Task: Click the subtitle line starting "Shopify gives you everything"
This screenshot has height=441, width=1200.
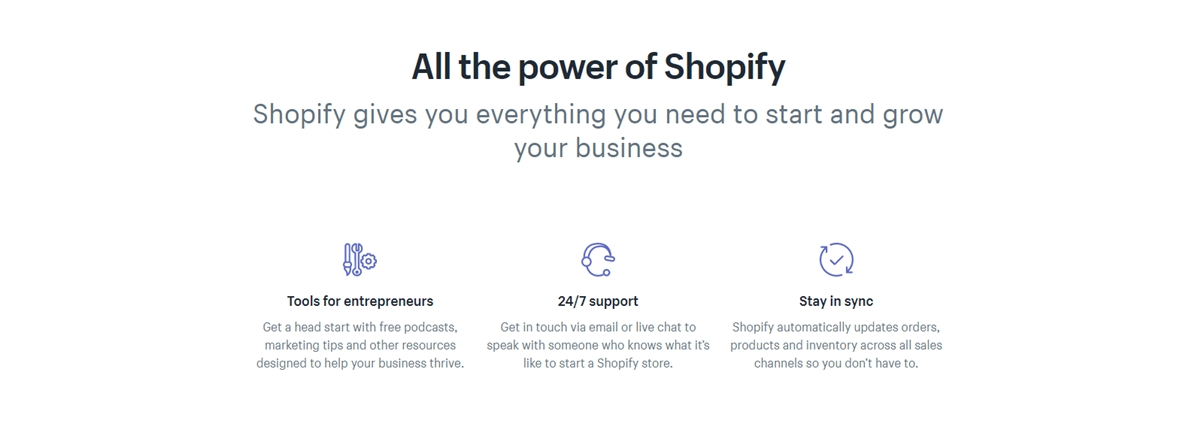Action: coord(598,114)
